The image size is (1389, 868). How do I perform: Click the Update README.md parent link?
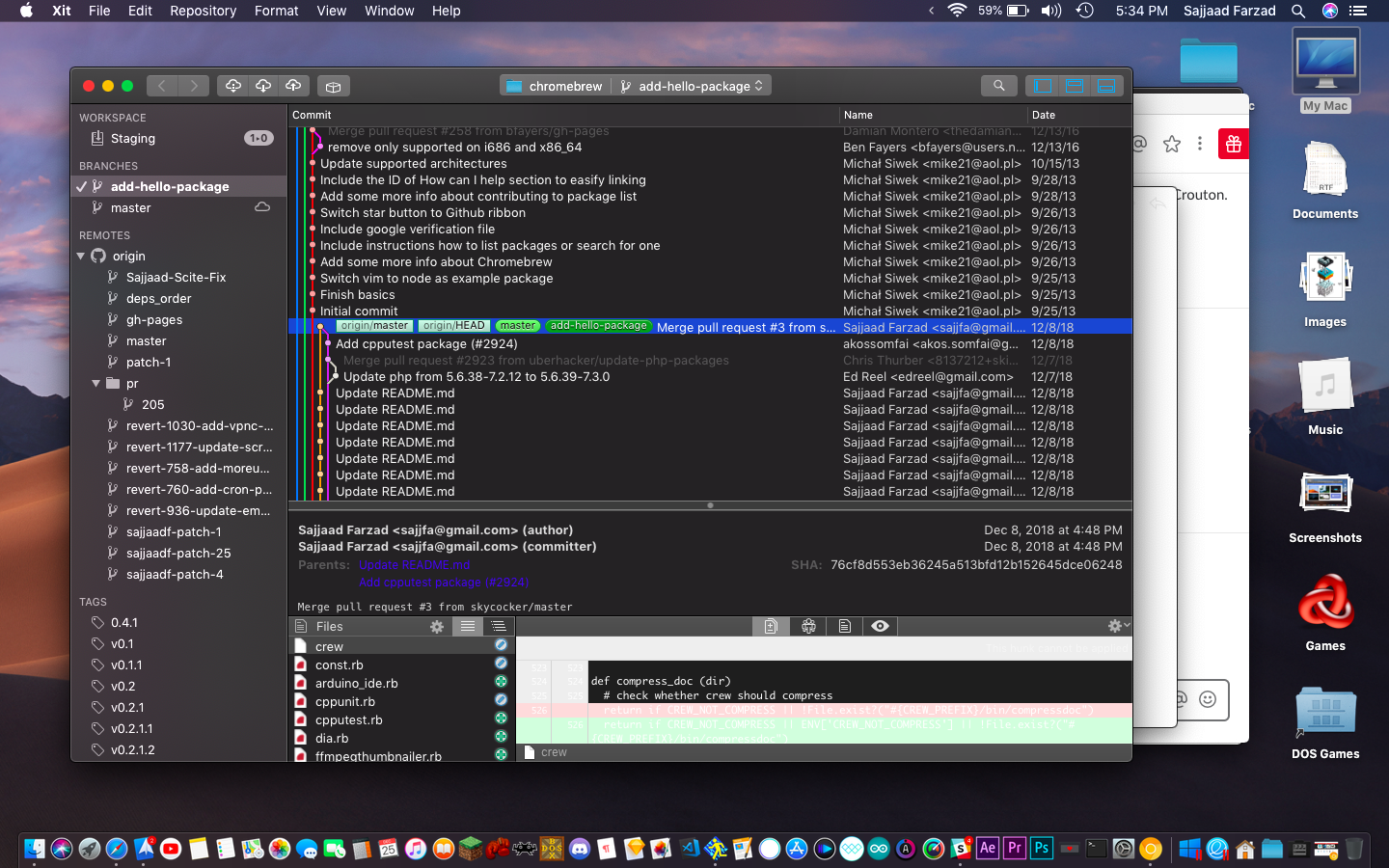coord(416,565)
